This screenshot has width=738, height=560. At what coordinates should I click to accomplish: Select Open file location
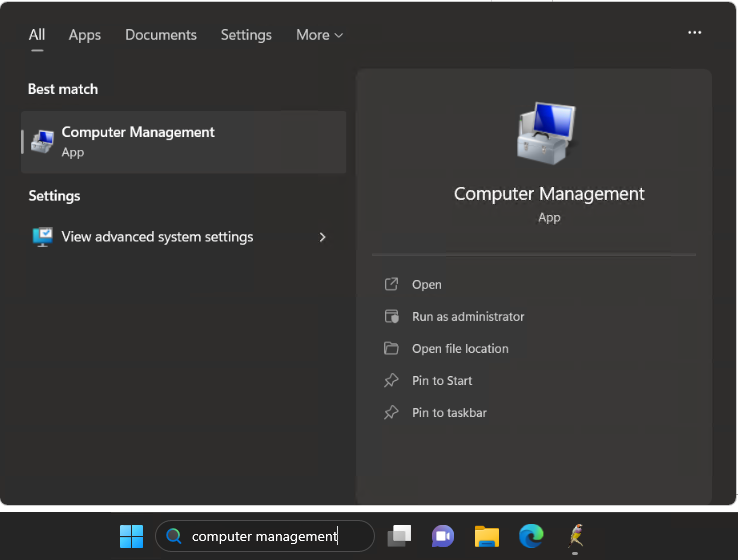point(460,348)
